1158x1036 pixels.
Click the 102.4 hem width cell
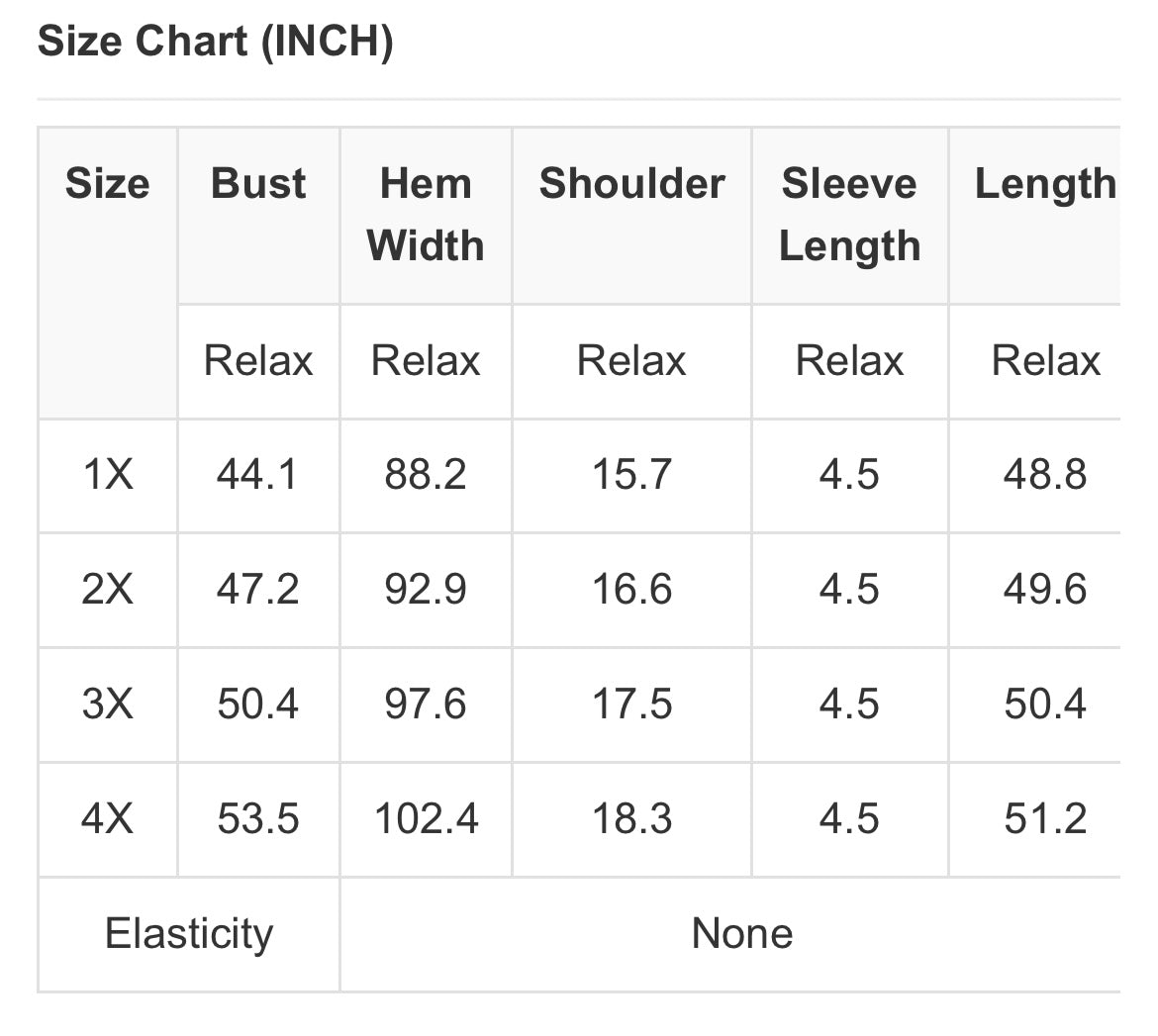click(426, 819)
